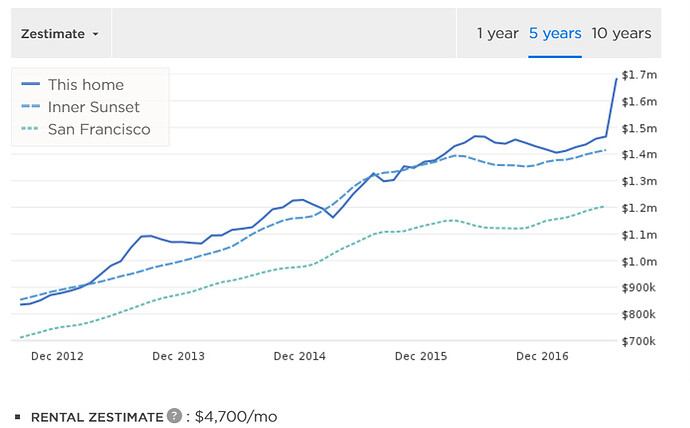Click the bullet before RENTAL ZESTIMATE

18,417
